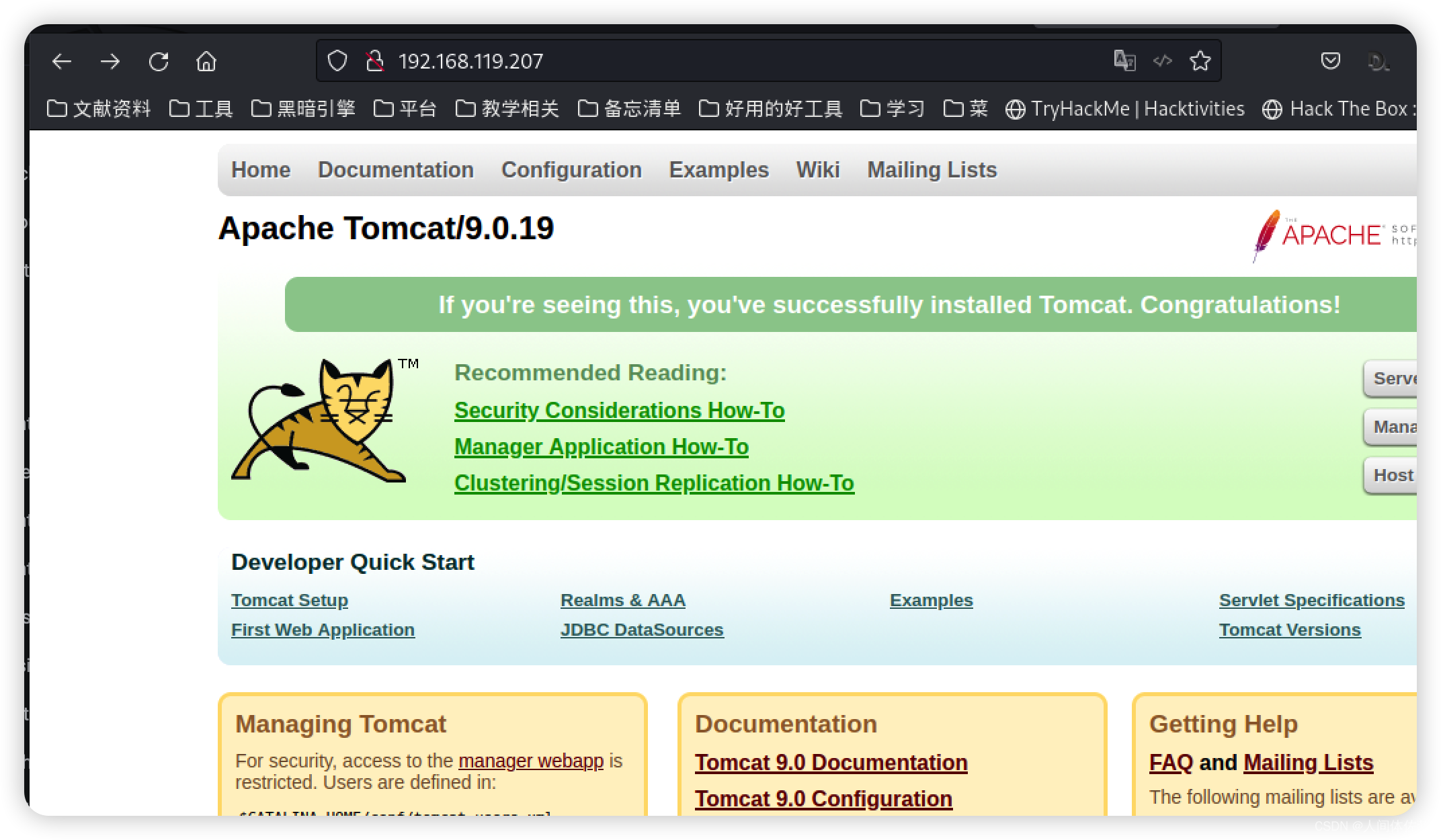Open TryHackMe Hacktivities bookmark

point(1124,109)
